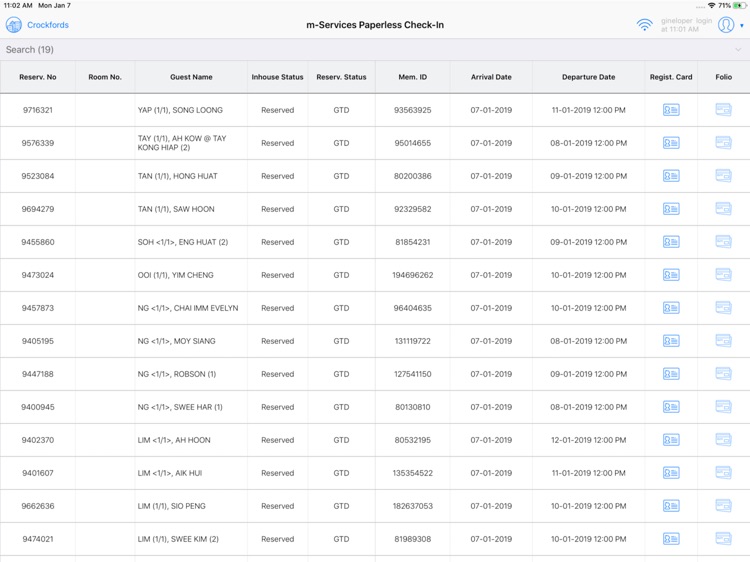Open Folio for YAP SONG LOONG
Screen dimensions: 750x562
[x=723, y=110]
